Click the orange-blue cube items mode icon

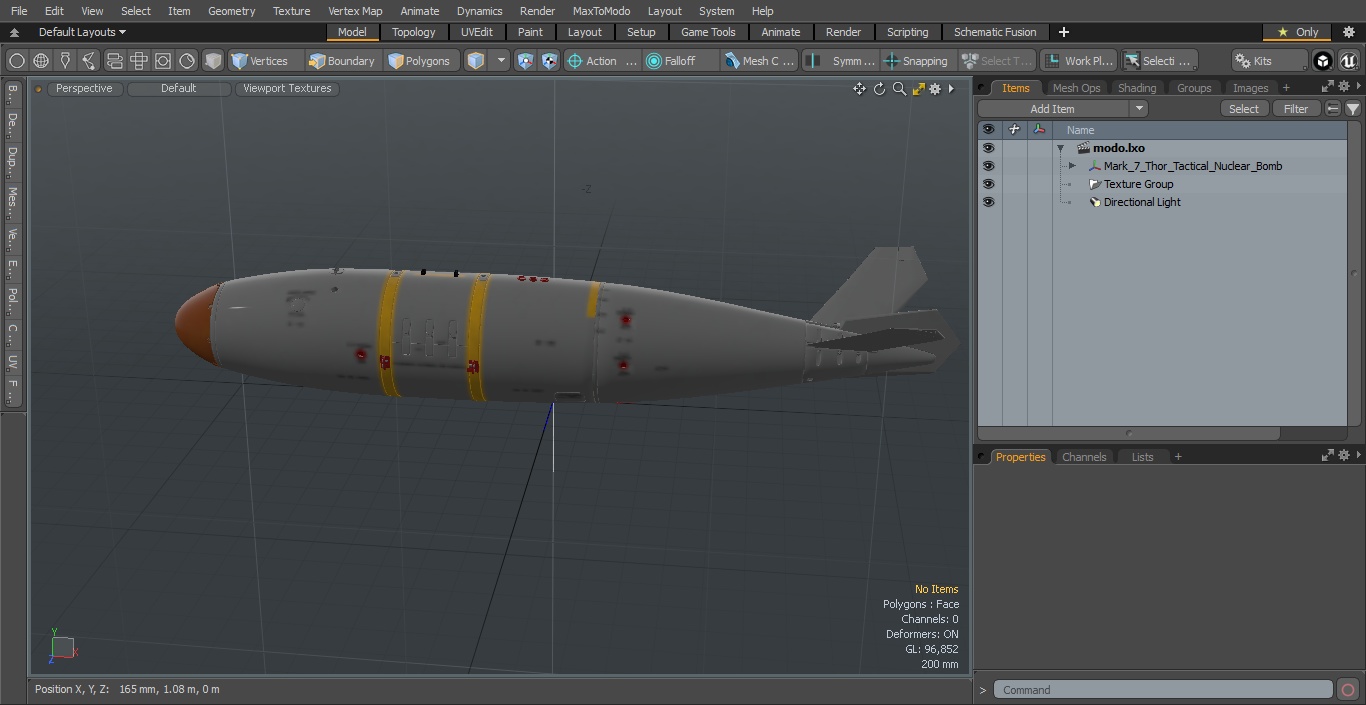coord(476,61)
